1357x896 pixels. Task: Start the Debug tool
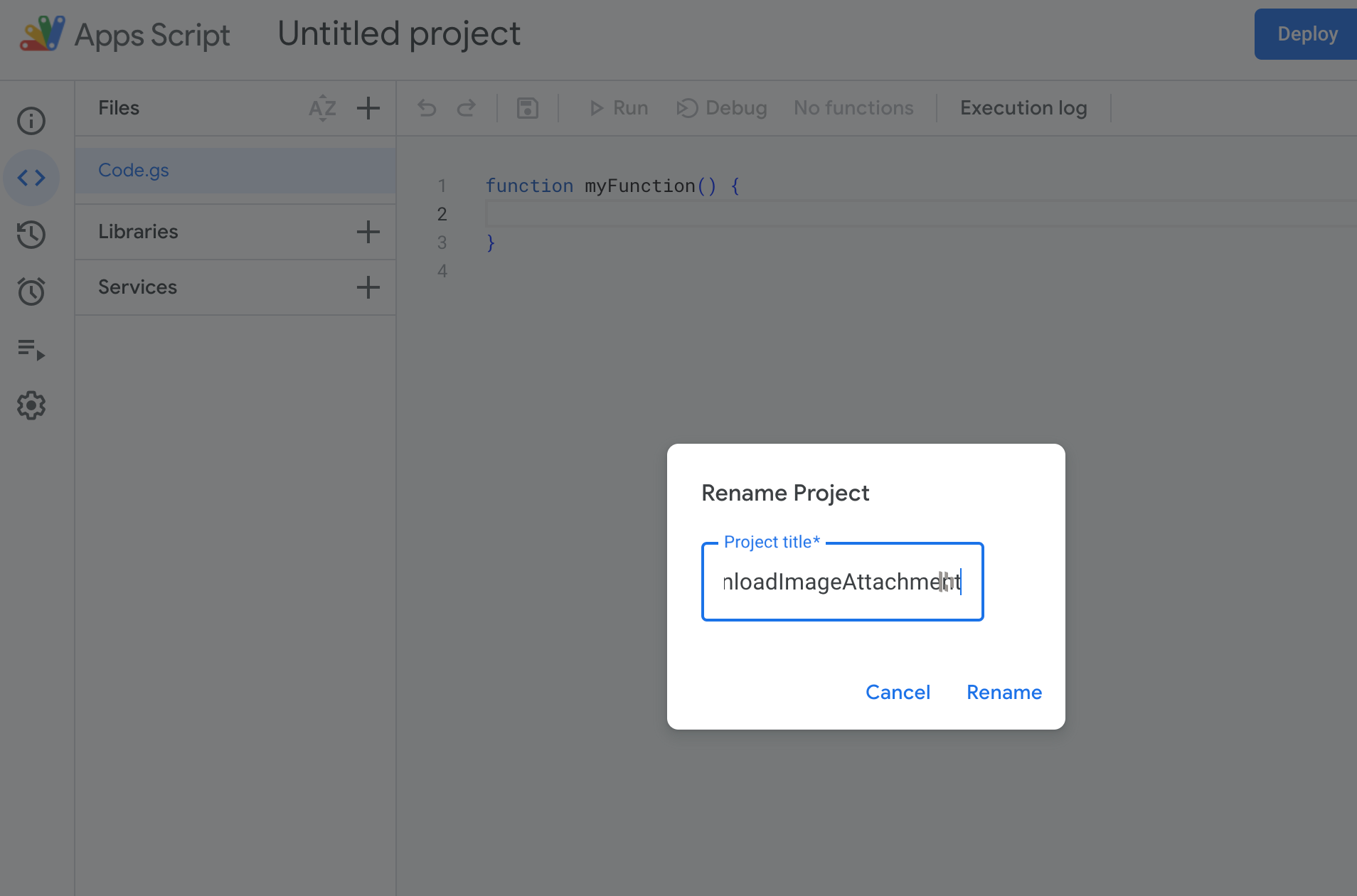(722, 108)
